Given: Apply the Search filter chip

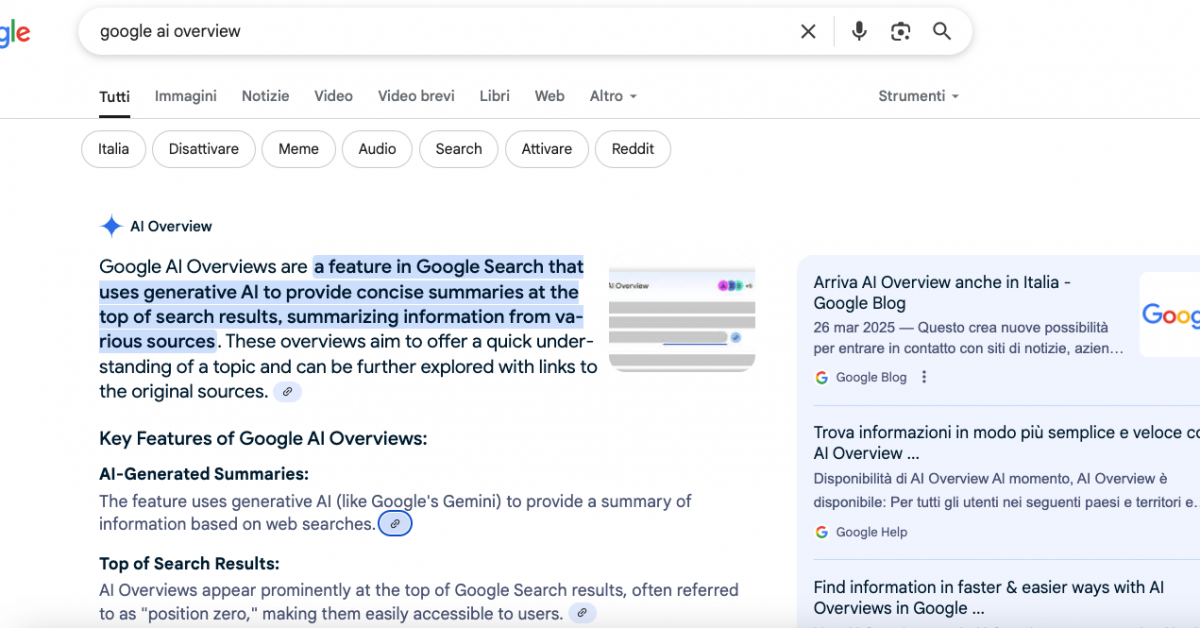Looking at the screenshot, I should point(459,149).
